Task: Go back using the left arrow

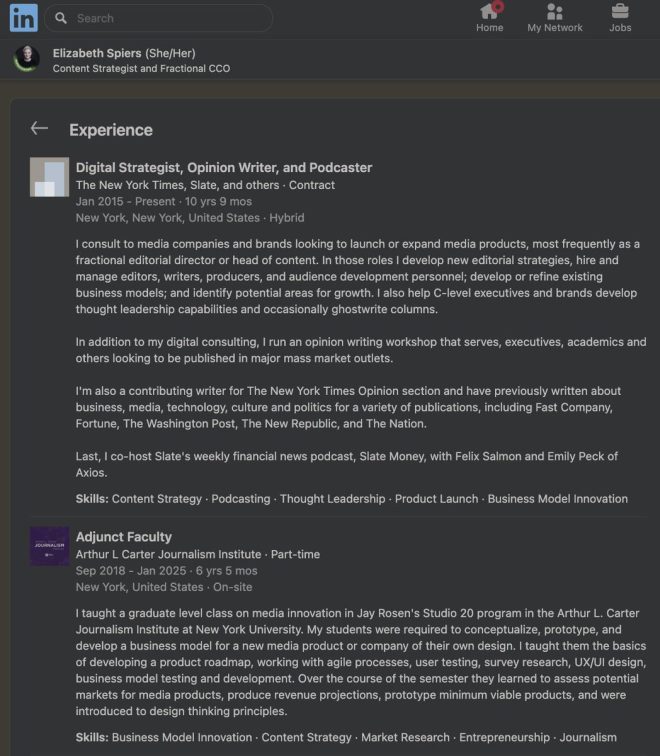Action: [39, 128]
